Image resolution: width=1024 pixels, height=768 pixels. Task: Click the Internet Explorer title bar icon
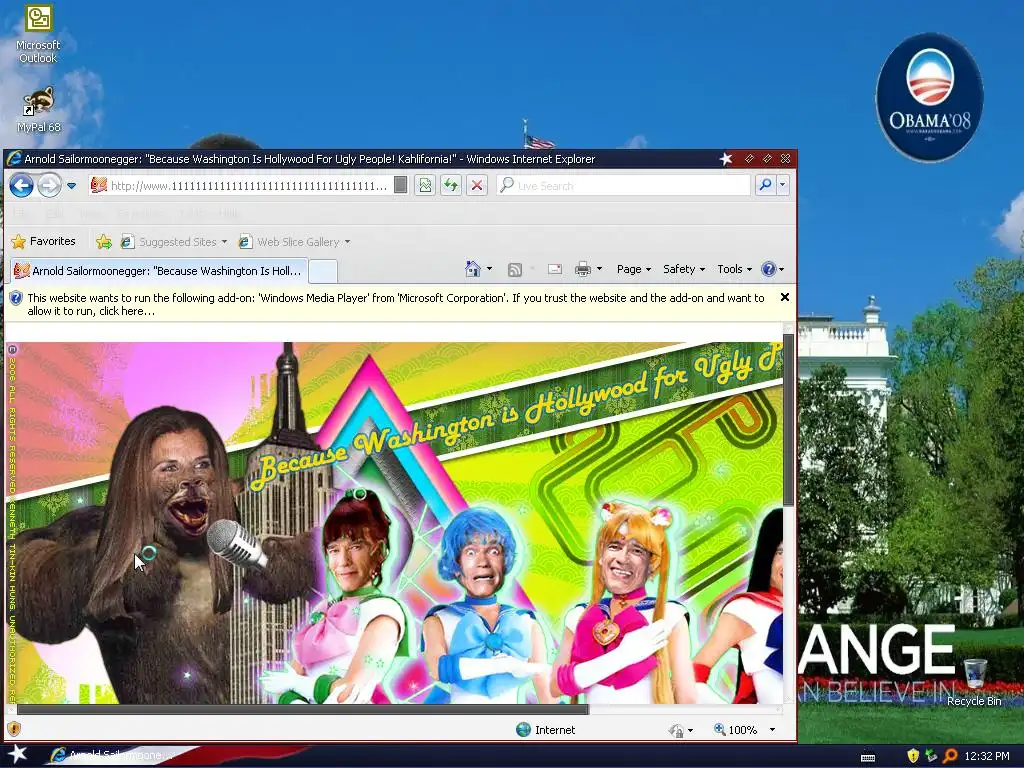(13, 159)
